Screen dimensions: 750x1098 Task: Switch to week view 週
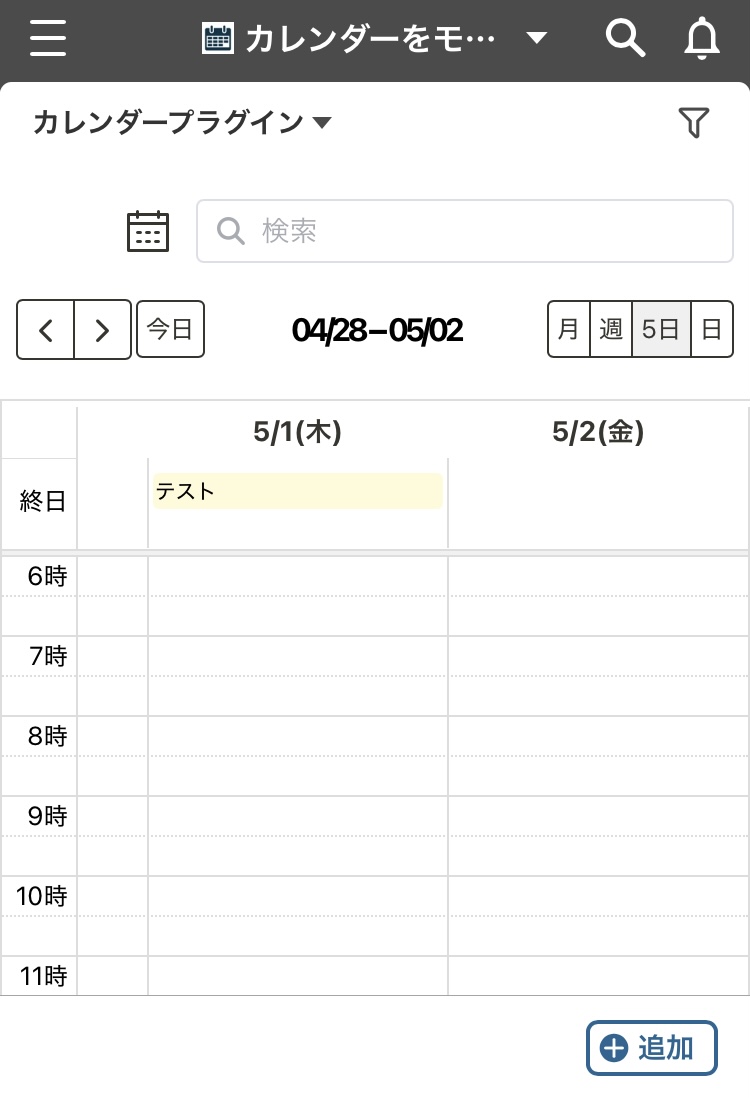[x=611, y=329]
